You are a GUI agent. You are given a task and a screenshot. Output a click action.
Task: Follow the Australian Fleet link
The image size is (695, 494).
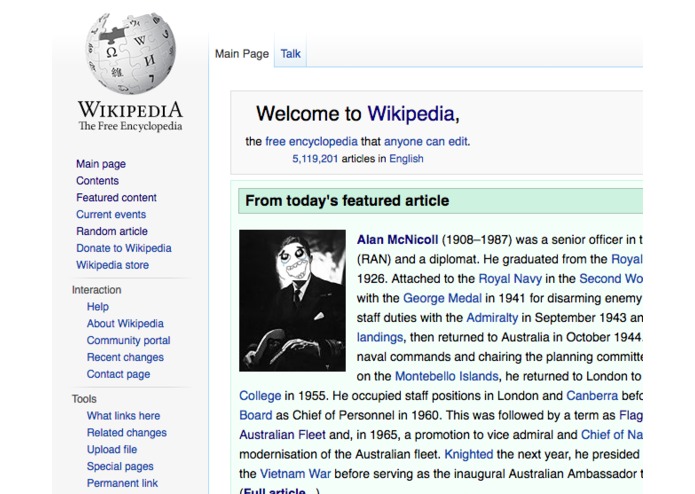click(x=282, y=435)
